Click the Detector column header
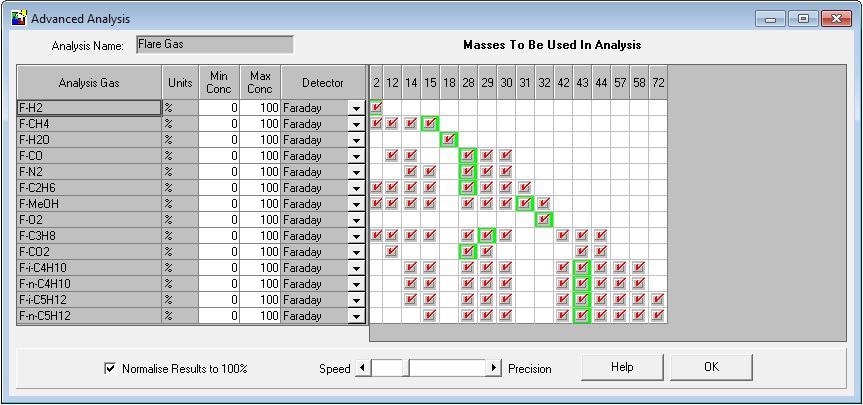The width and height of the screenshot is (863, 405). point(323,83)
